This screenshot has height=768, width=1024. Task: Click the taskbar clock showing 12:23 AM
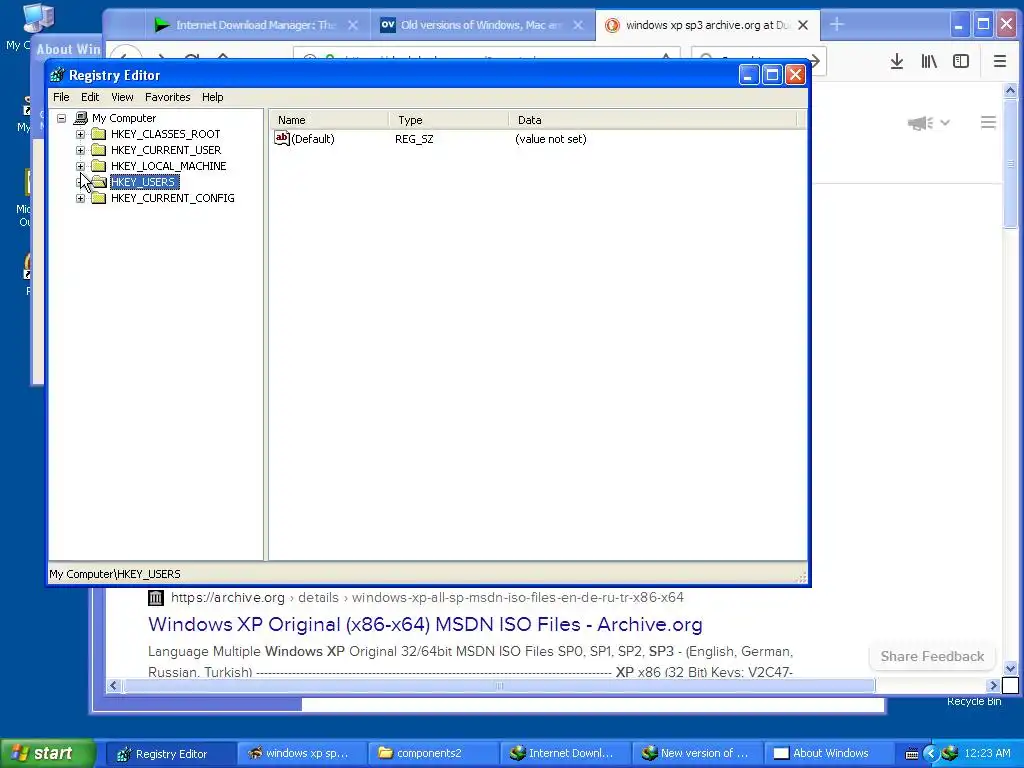[987, 753]
